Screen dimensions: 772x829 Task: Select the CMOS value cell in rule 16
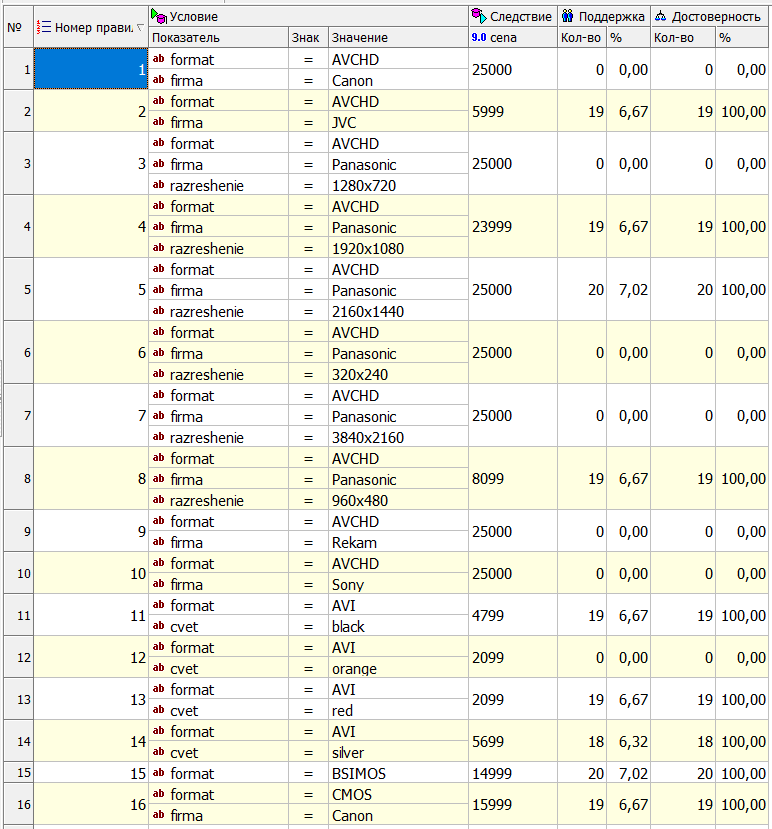click(x=398, y=794)
